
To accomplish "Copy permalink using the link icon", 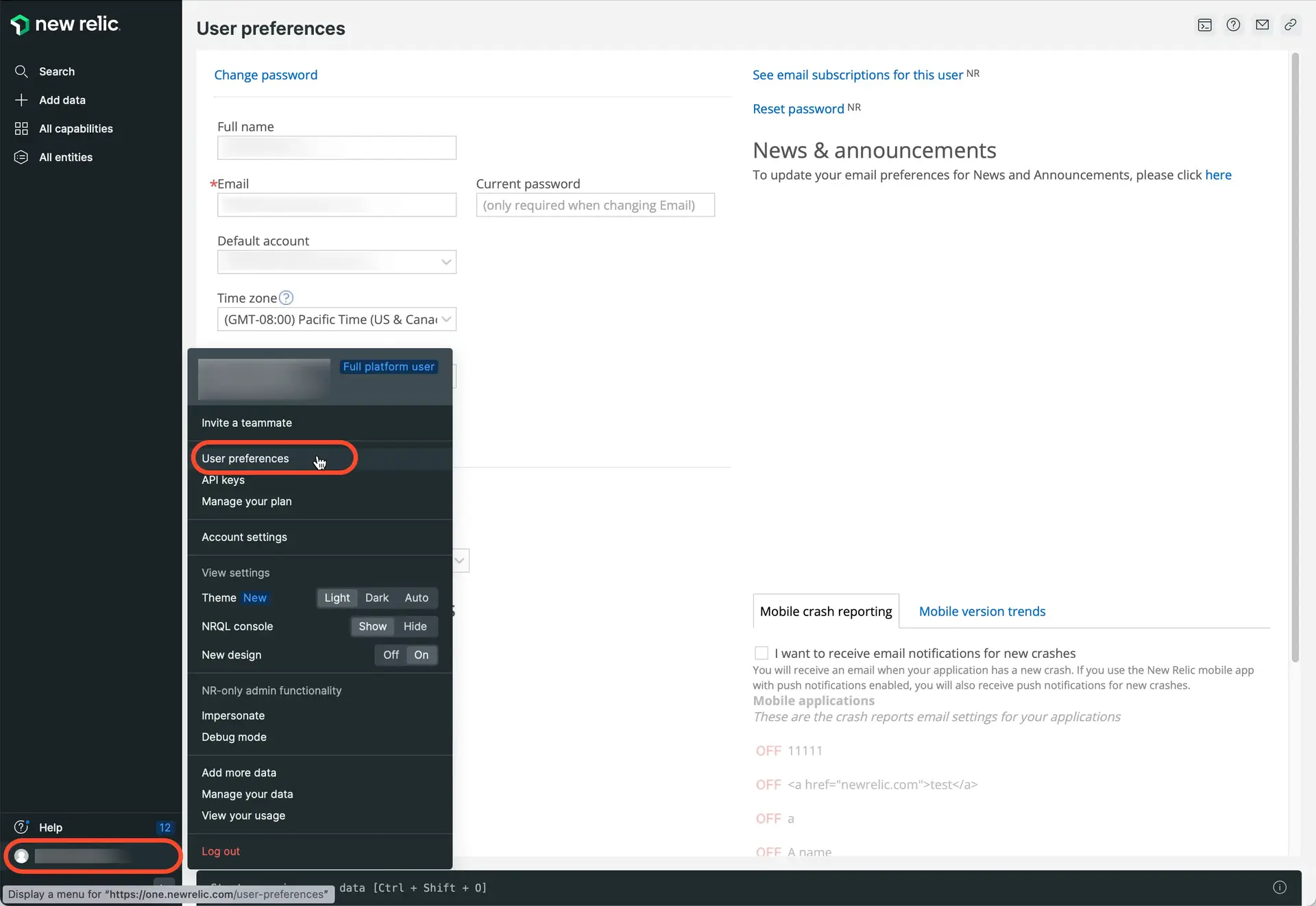I will coord(1291,25).
